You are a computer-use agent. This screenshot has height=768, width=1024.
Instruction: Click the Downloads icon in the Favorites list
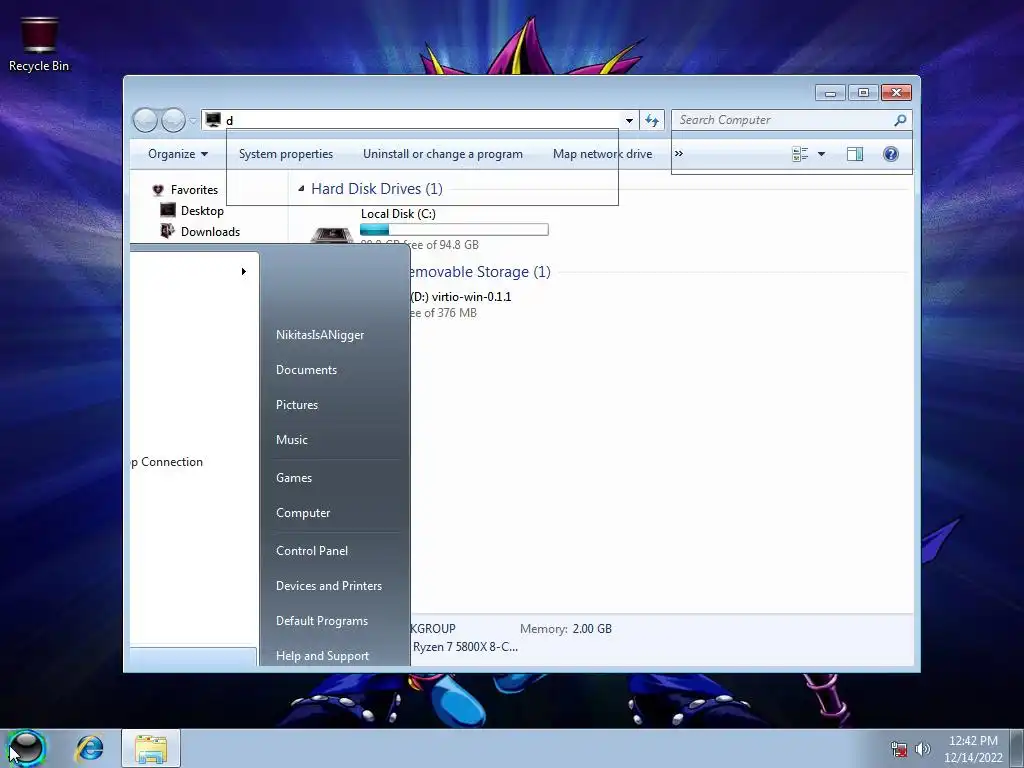pos(168,231)
